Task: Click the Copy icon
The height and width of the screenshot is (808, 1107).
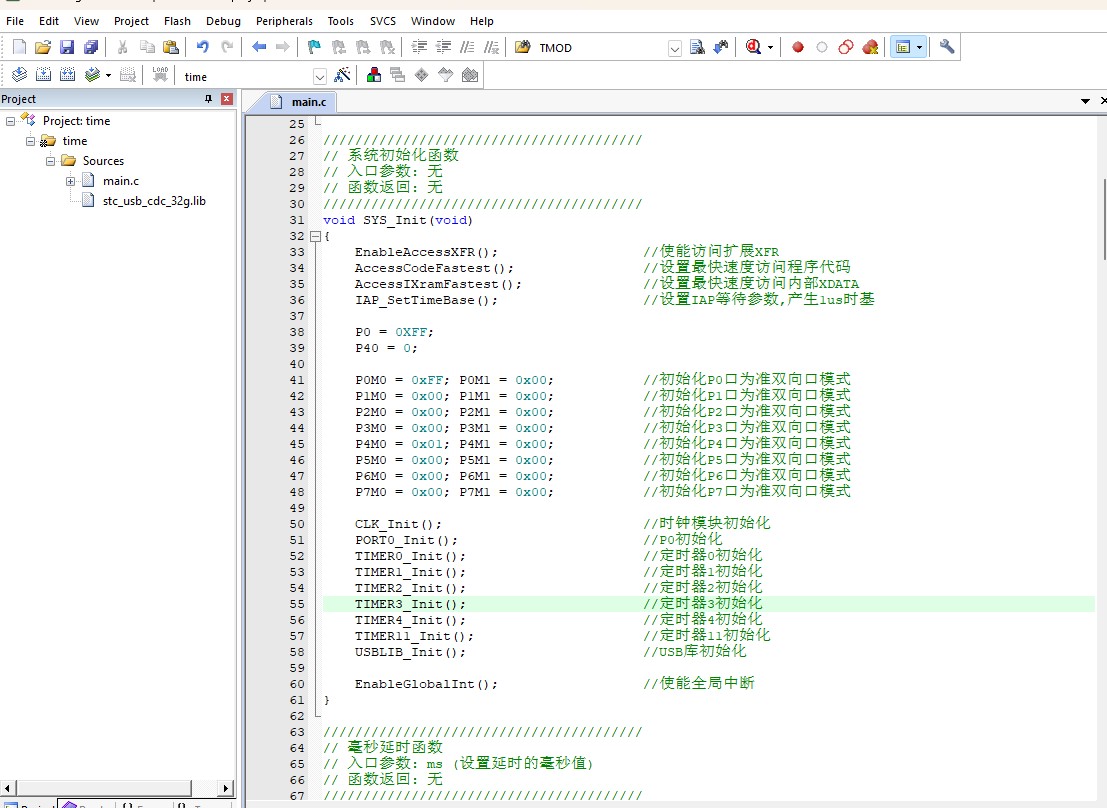Action: click(x=147, y=47)
